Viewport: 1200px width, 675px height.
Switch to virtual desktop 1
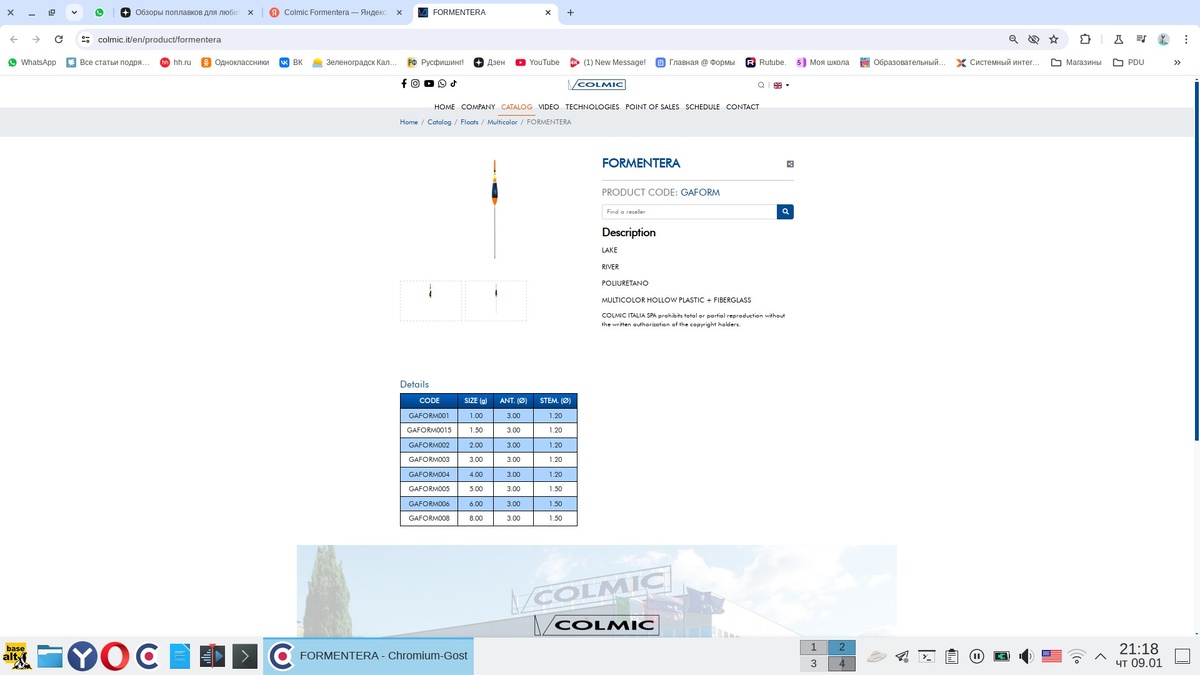point(814,648)
